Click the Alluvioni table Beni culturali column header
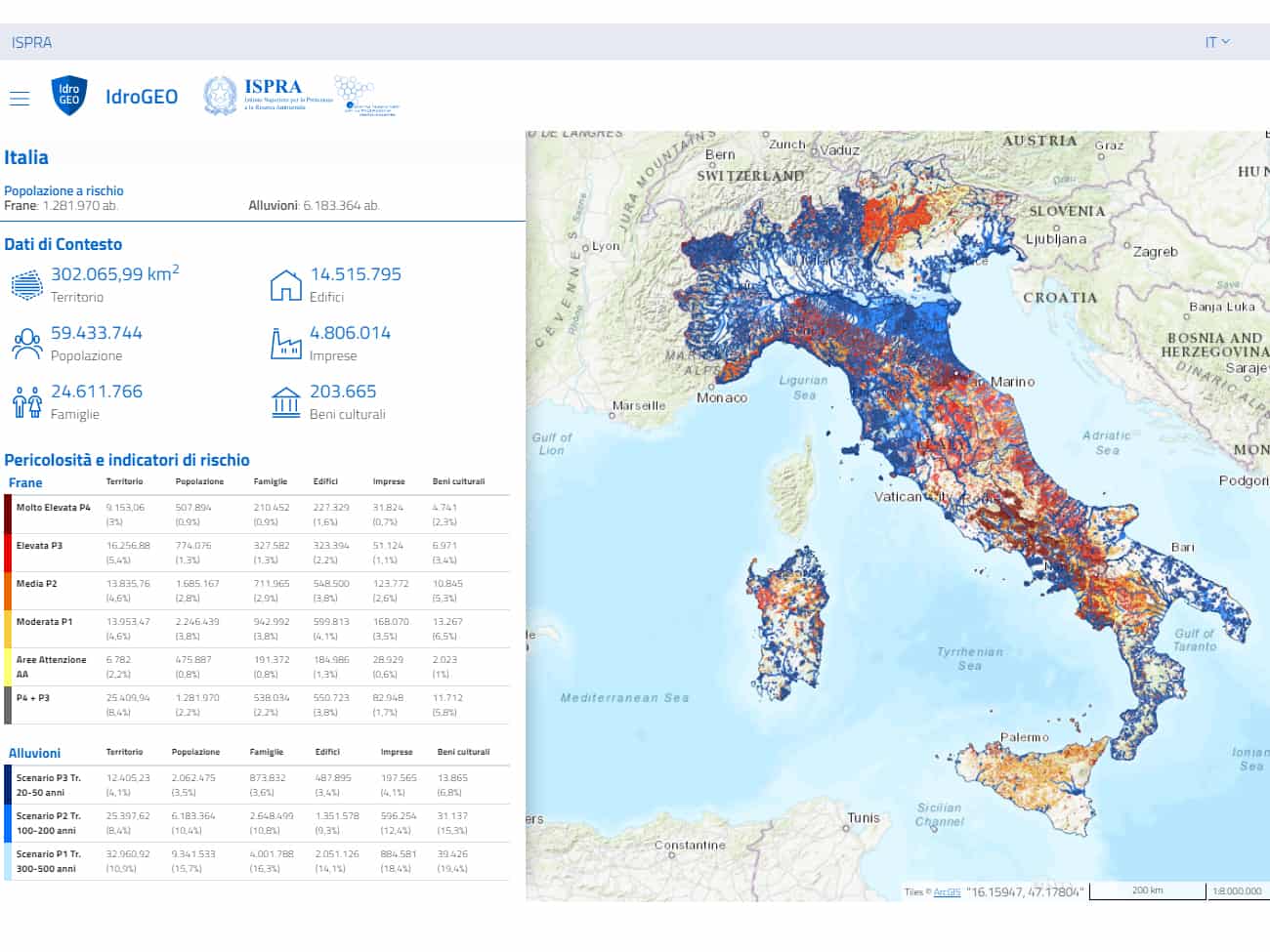The image size is (1270, 952). (x=463, y=752)
